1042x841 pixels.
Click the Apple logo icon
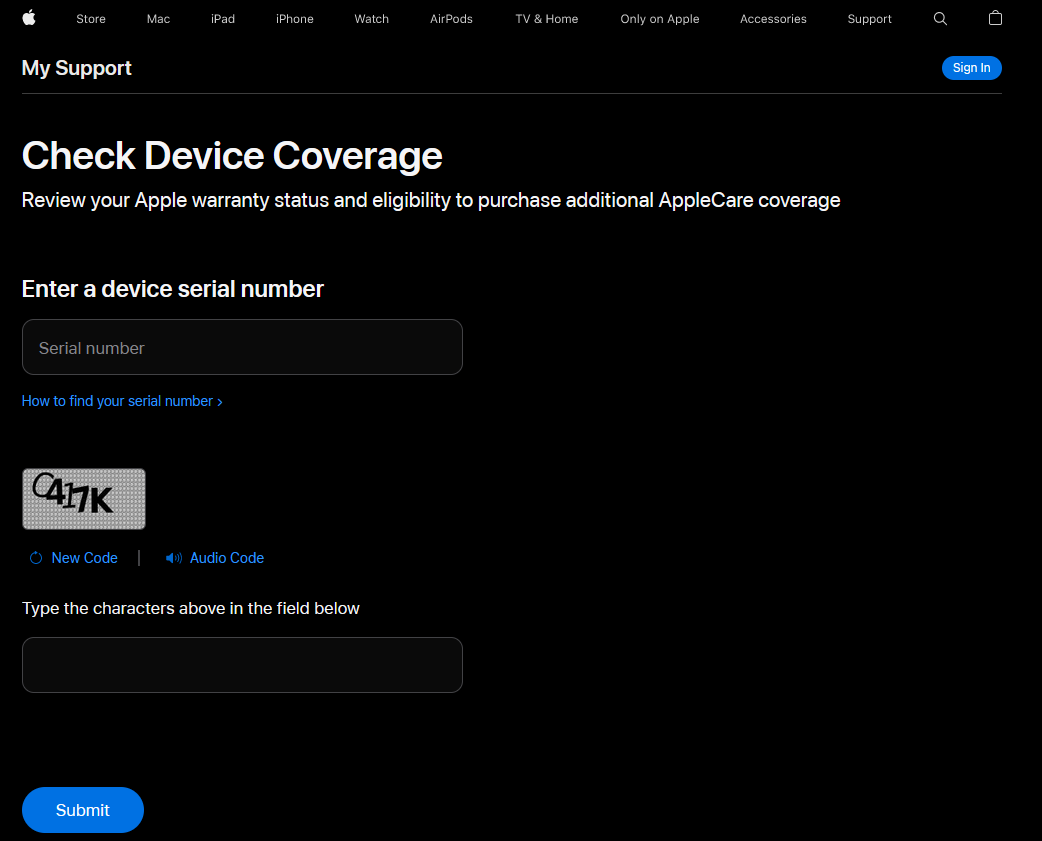29,18
